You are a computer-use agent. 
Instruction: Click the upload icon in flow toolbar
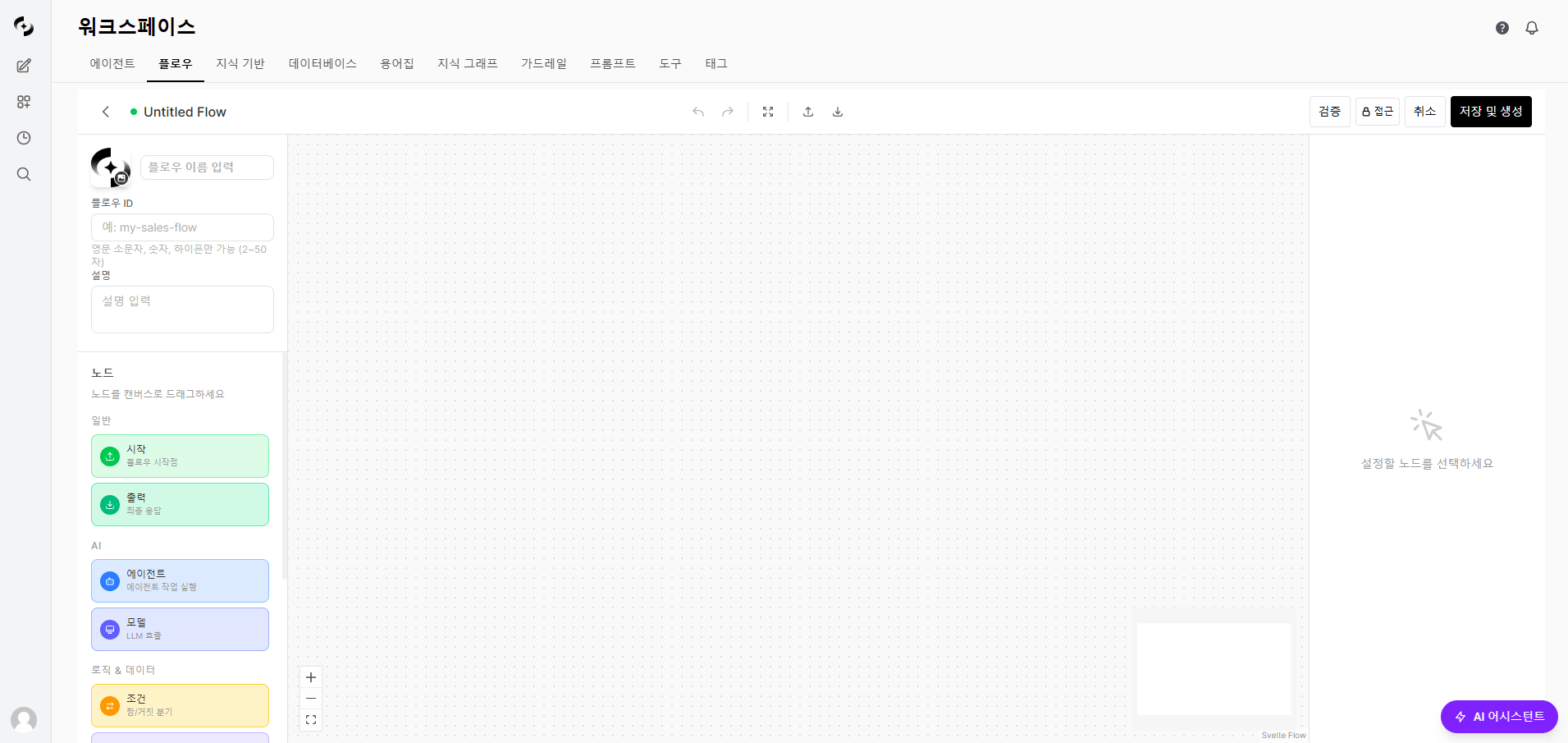[x=808, y=112]
